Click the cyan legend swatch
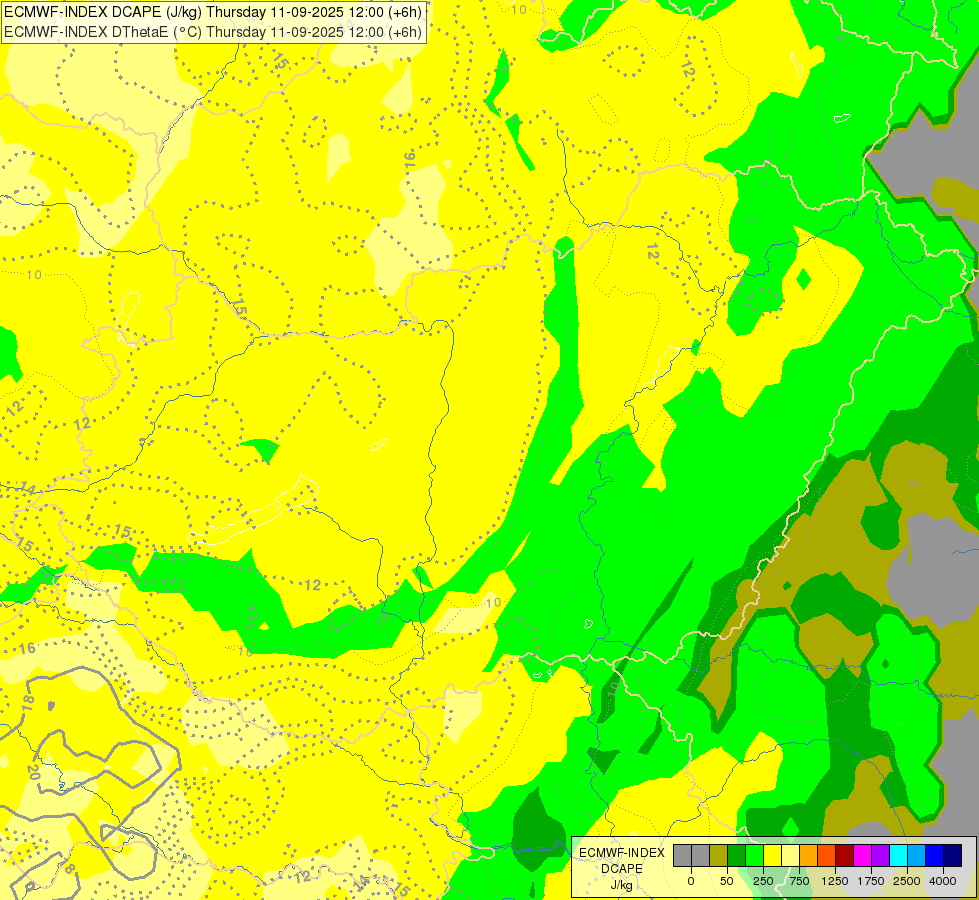Viewport: 979px width, 900px height. coord(898,855)
